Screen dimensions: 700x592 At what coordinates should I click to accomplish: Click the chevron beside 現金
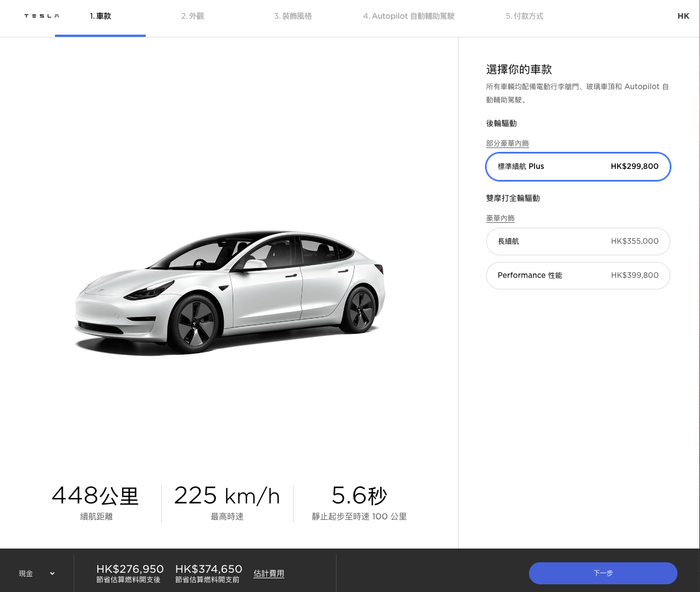tap(52, 574)
